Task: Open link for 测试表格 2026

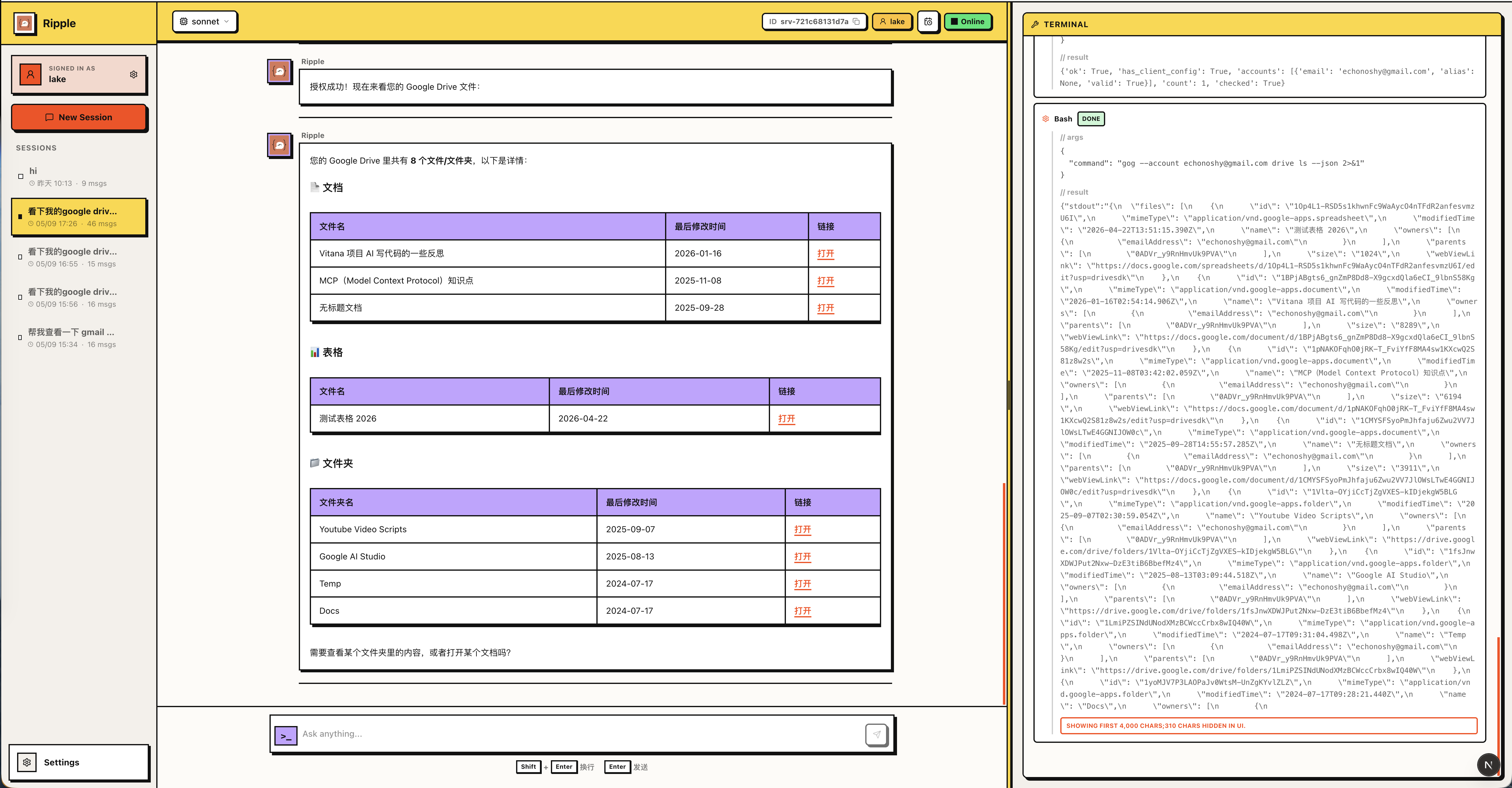Action: tap(786, 418)
